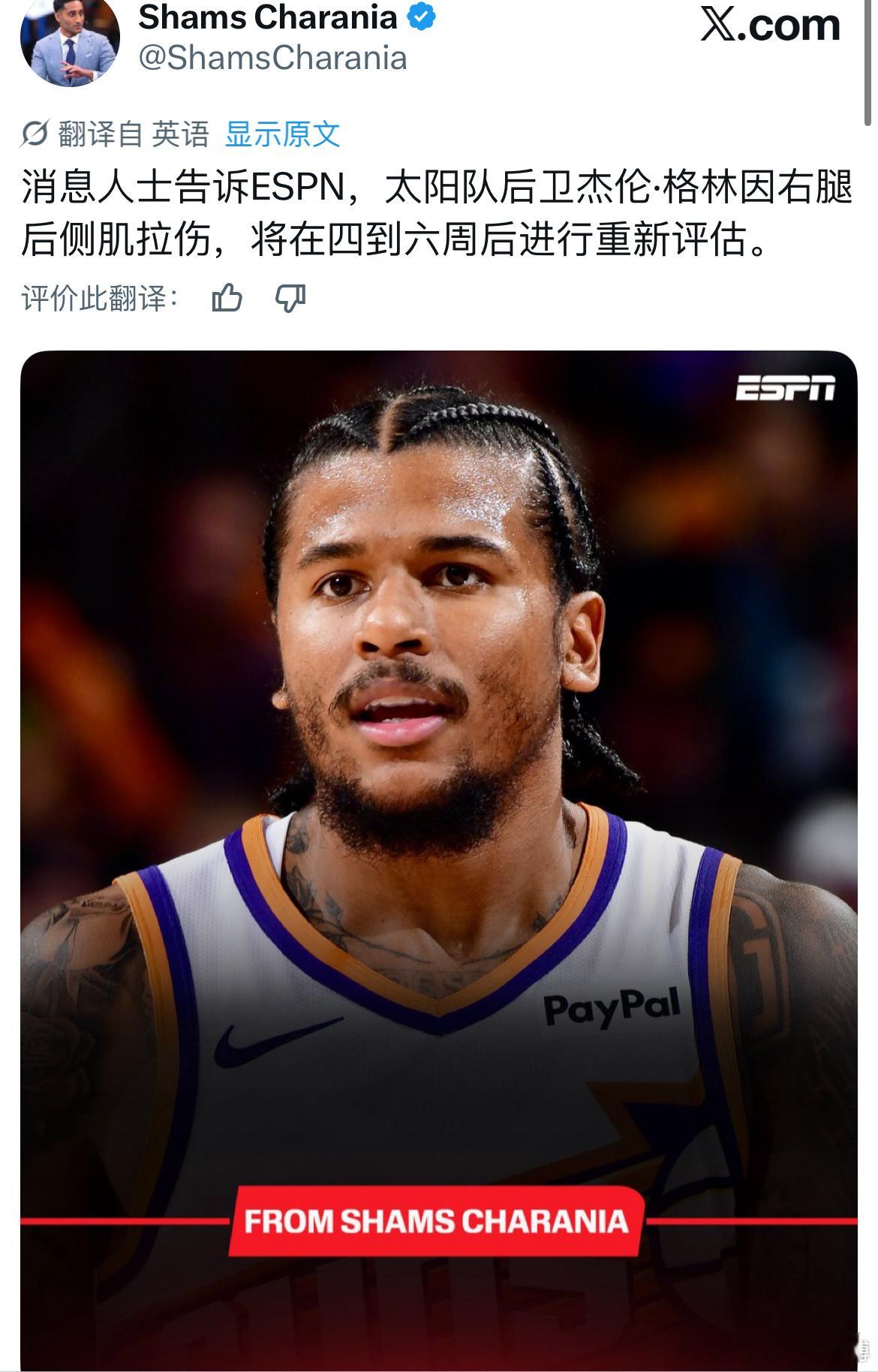Click the watermark in bottom-right corner

point(863,1347)
